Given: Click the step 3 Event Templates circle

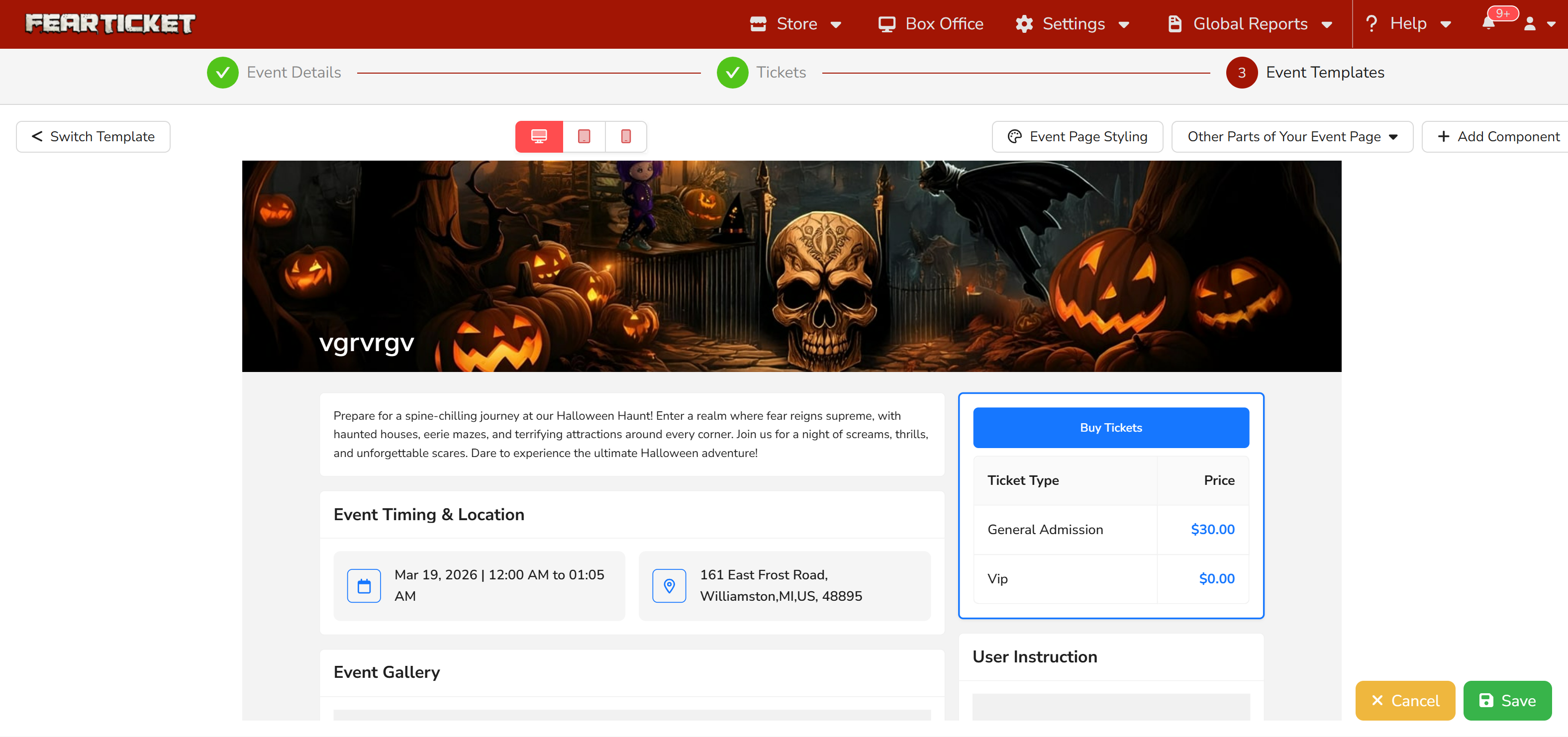Looking at the screenshot, I should [1242, 73].
